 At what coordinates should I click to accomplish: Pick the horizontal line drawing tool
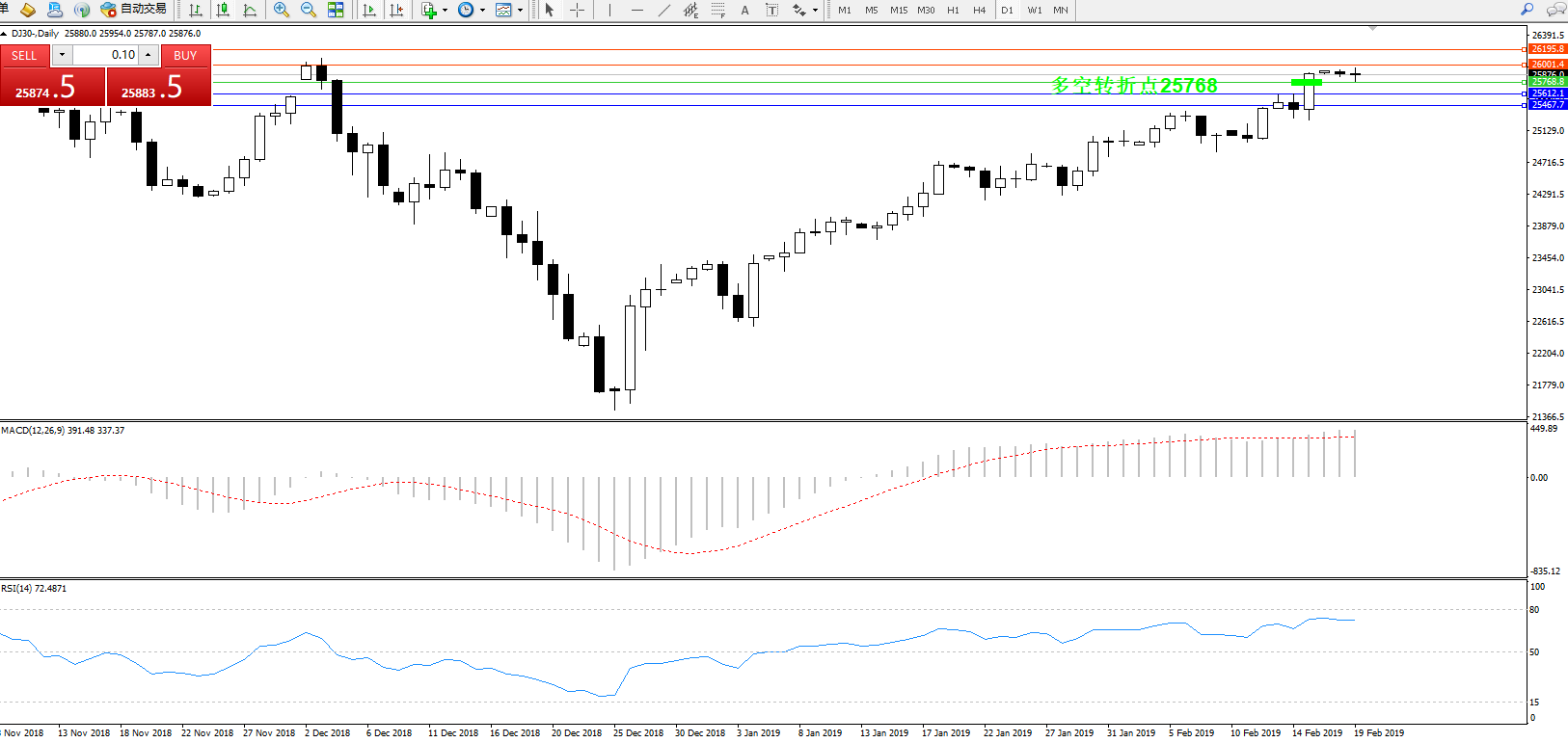636,10
